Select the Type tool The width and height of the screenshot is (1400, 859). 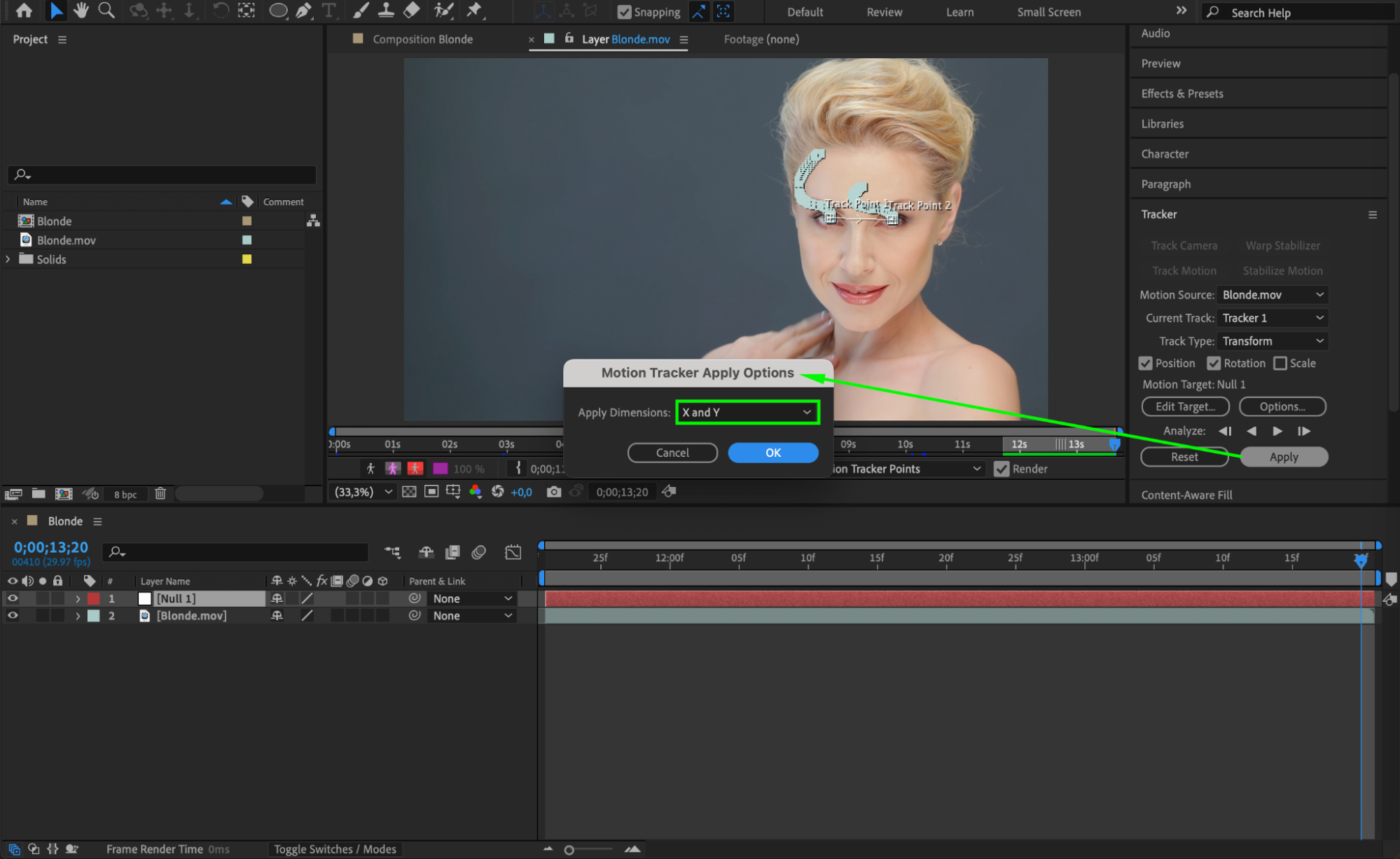(x=328, y=11)
